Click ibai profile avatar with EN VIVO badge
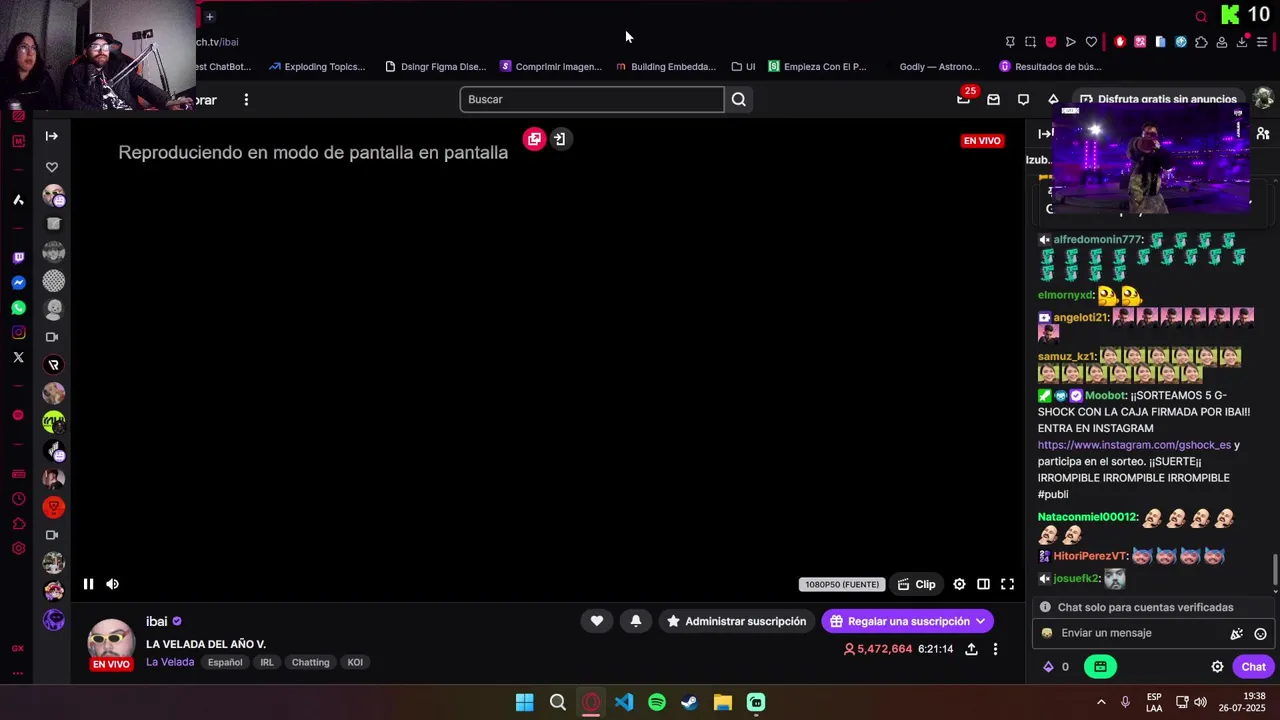This screenshot has width=1280, height=720. (x=111, y=645)
